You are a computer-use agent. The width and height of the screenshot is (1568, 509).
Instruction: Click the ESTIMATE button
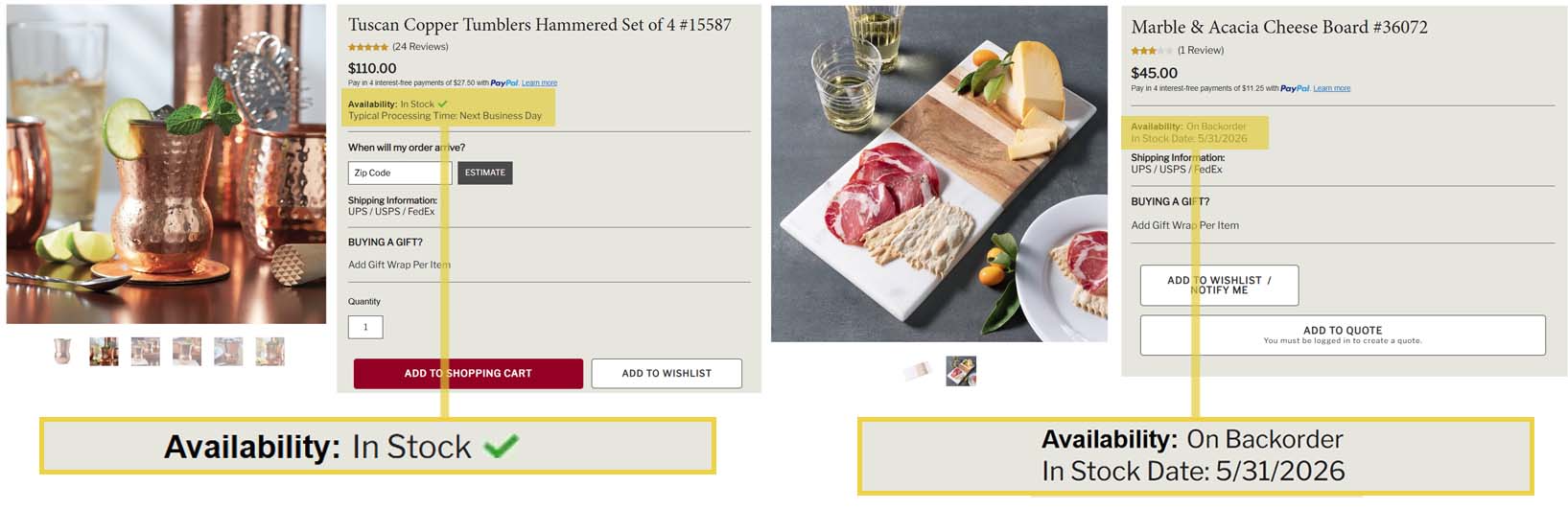pyautogui.click(x=485, y=173)
